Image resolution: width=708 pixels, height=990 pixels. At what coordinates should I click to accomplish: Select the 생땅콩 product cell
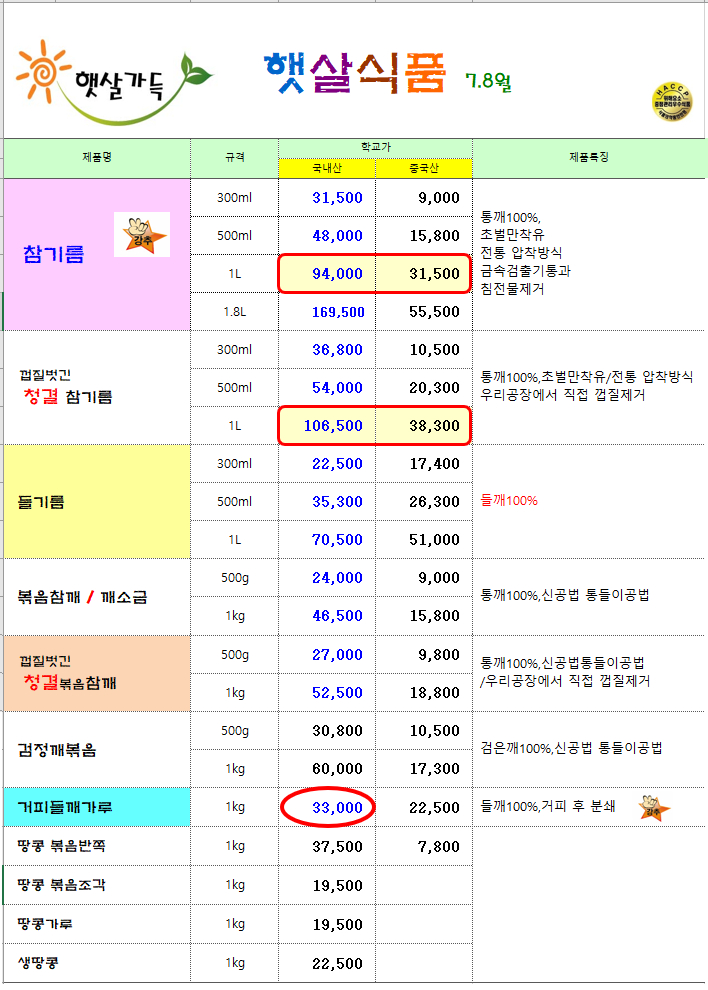tap(97, 963)
